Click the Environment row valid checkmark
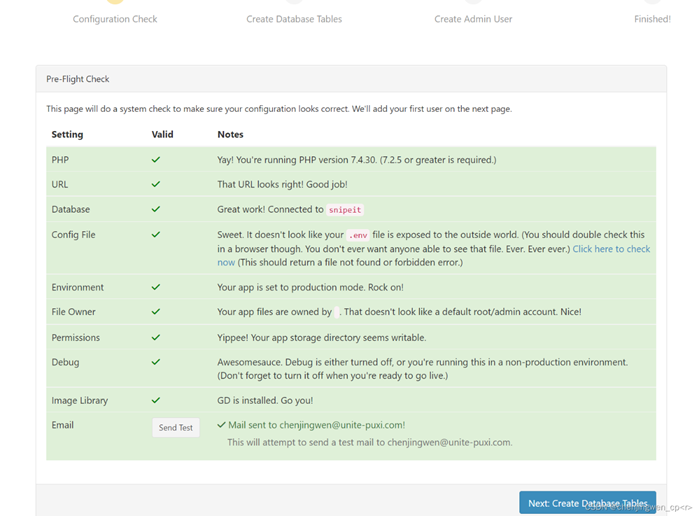Image resolution: width=699 pixels, height=516 pixels. [x=156, y=288]
